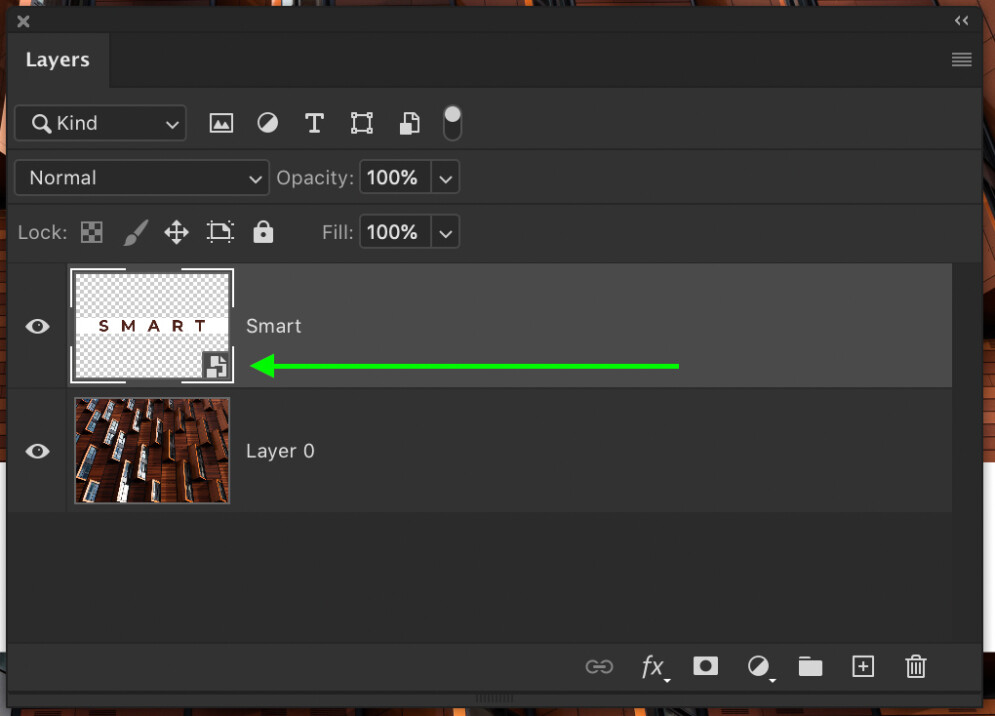Create a new layer group
995x716 pixels.
pos(810,667)
